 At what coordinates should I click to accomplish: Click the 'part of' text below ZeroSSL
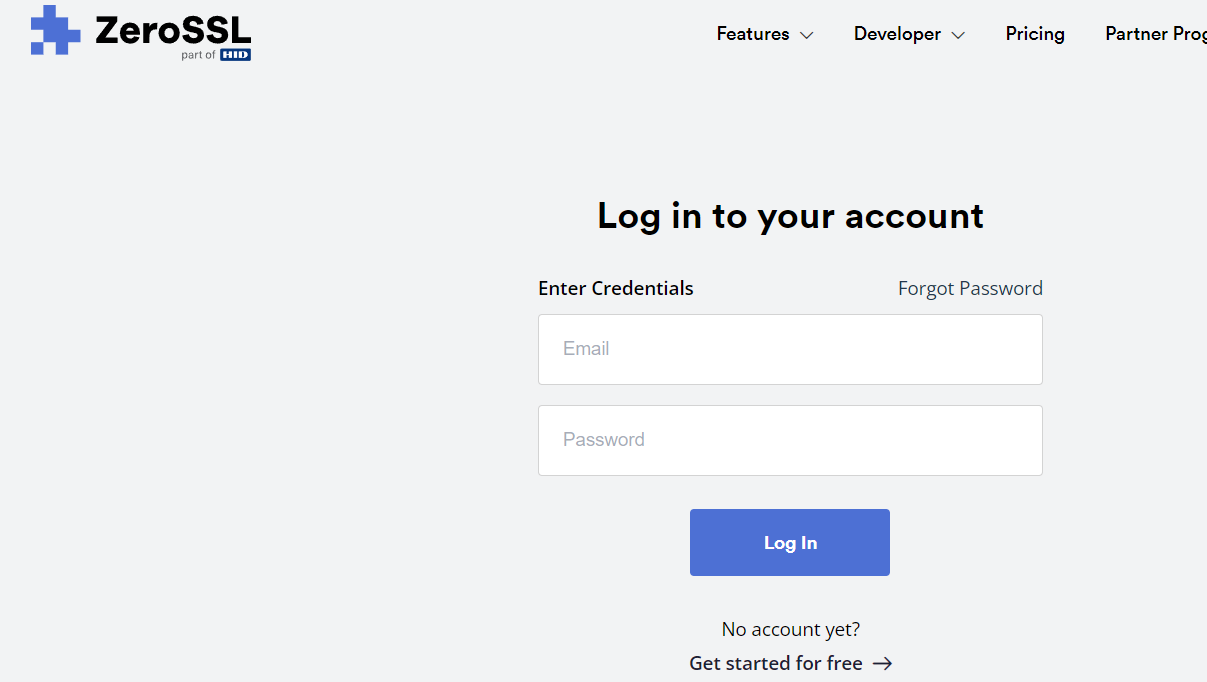(198, 55)
